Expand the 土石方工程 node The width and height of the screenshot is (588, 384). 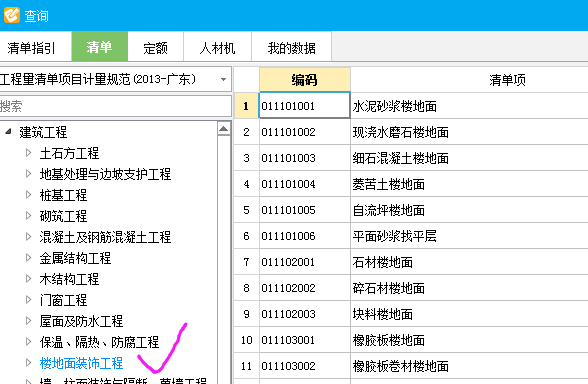[28, 153]
